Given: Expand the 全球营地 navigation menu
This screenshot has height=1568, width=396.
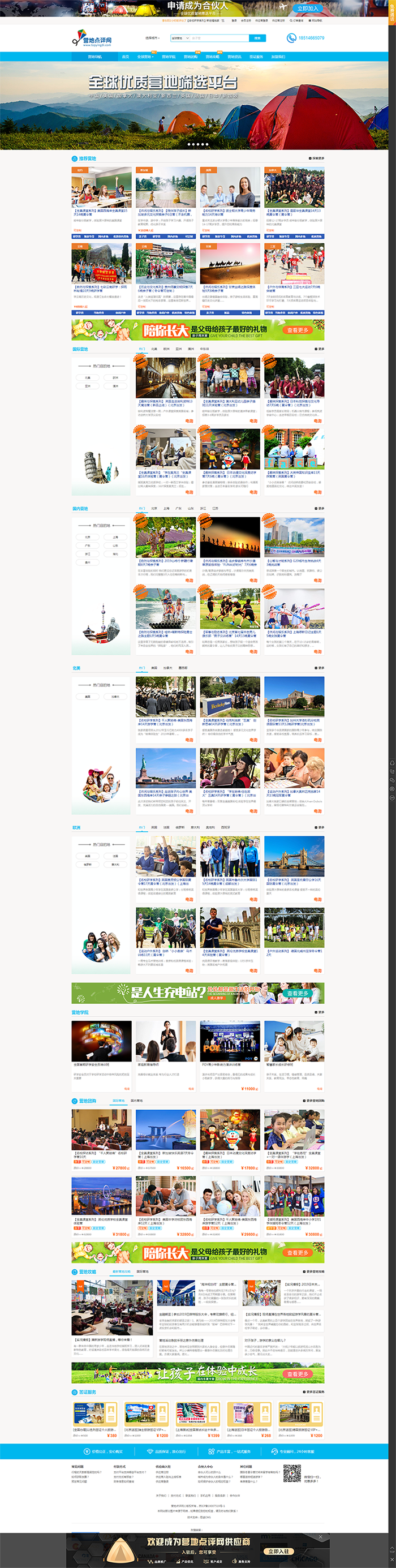Looking at the screenshot, I should click(145, 57).
